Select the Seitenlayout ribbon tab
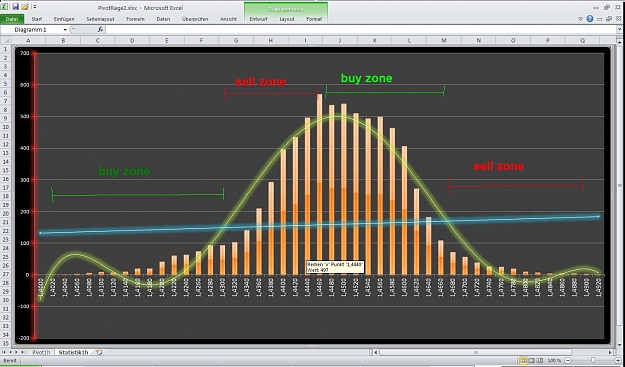 (x=100, y=19)
